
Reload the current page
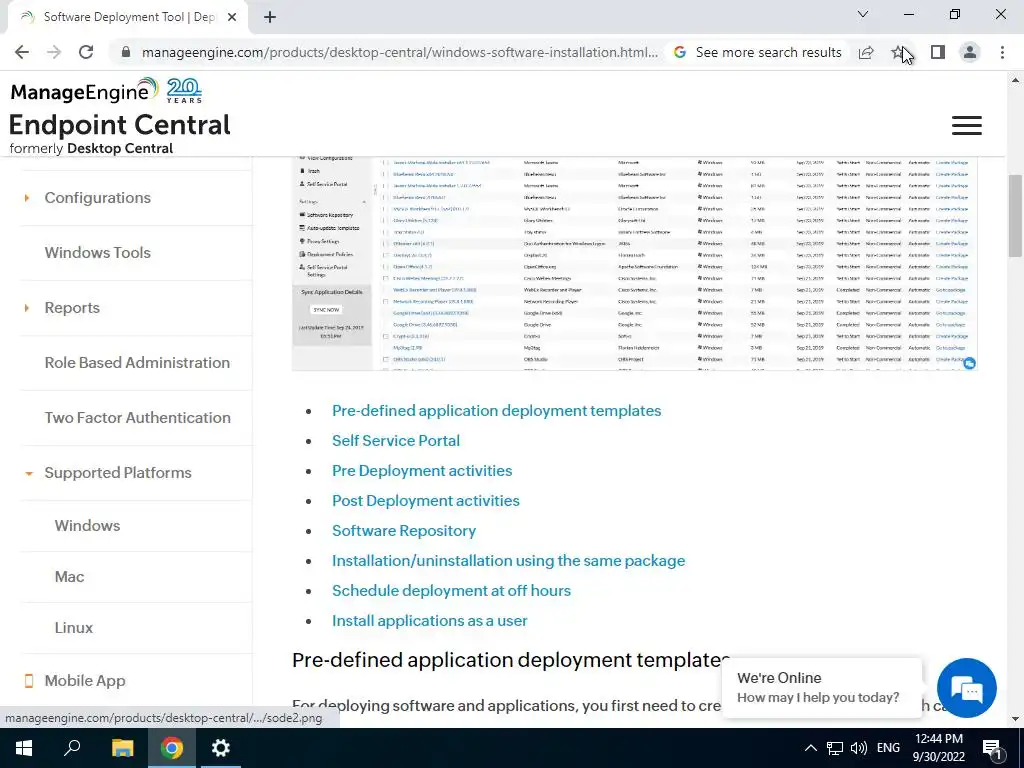(86, 52)
